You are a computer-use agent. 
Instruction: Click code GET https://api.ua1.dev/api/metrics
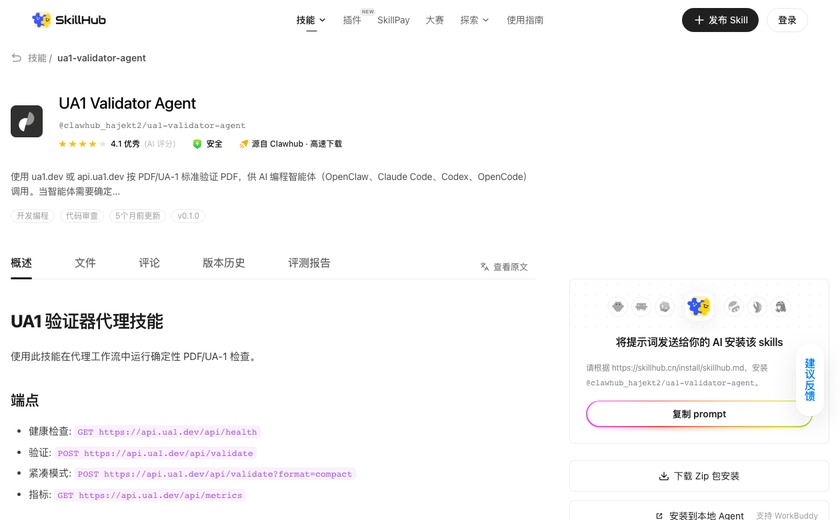(x=150, y=495)
